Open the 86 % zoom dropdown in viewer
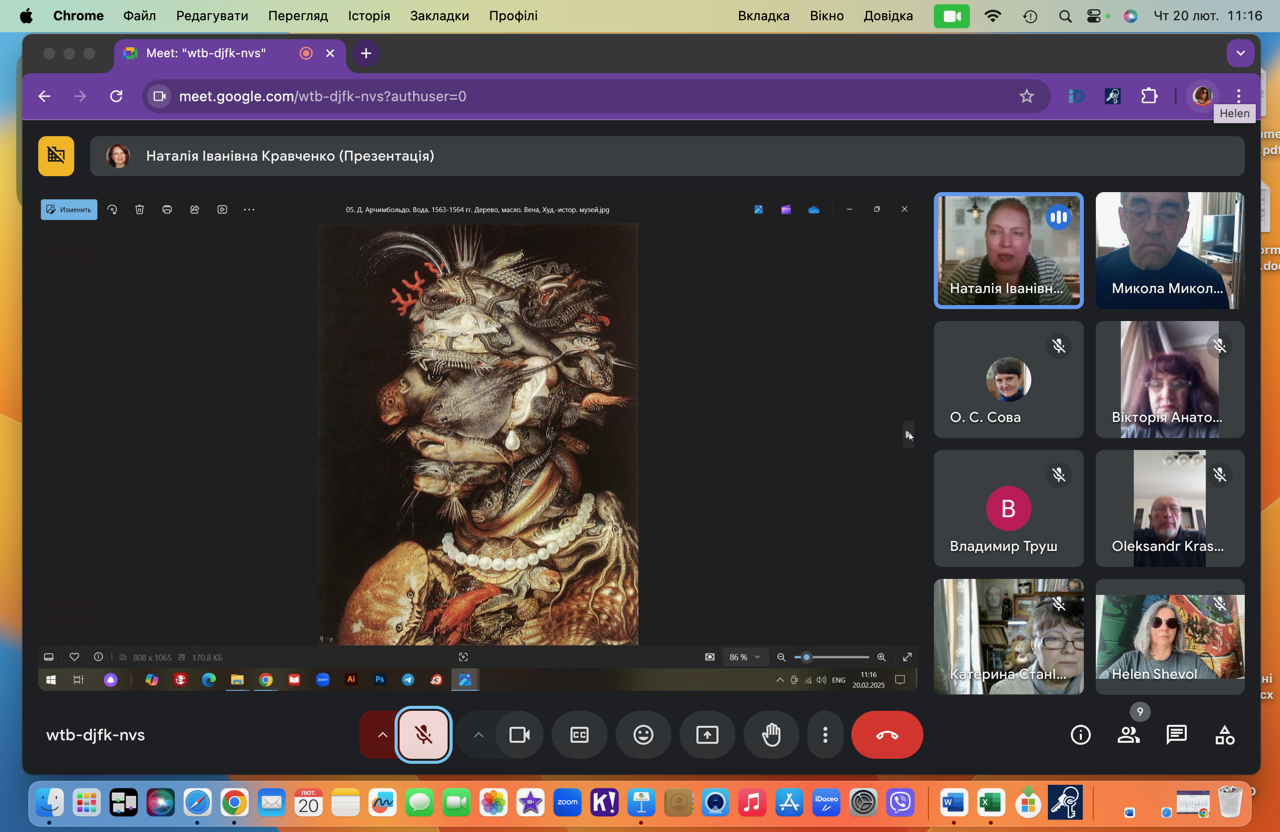 tap(745, 657)
